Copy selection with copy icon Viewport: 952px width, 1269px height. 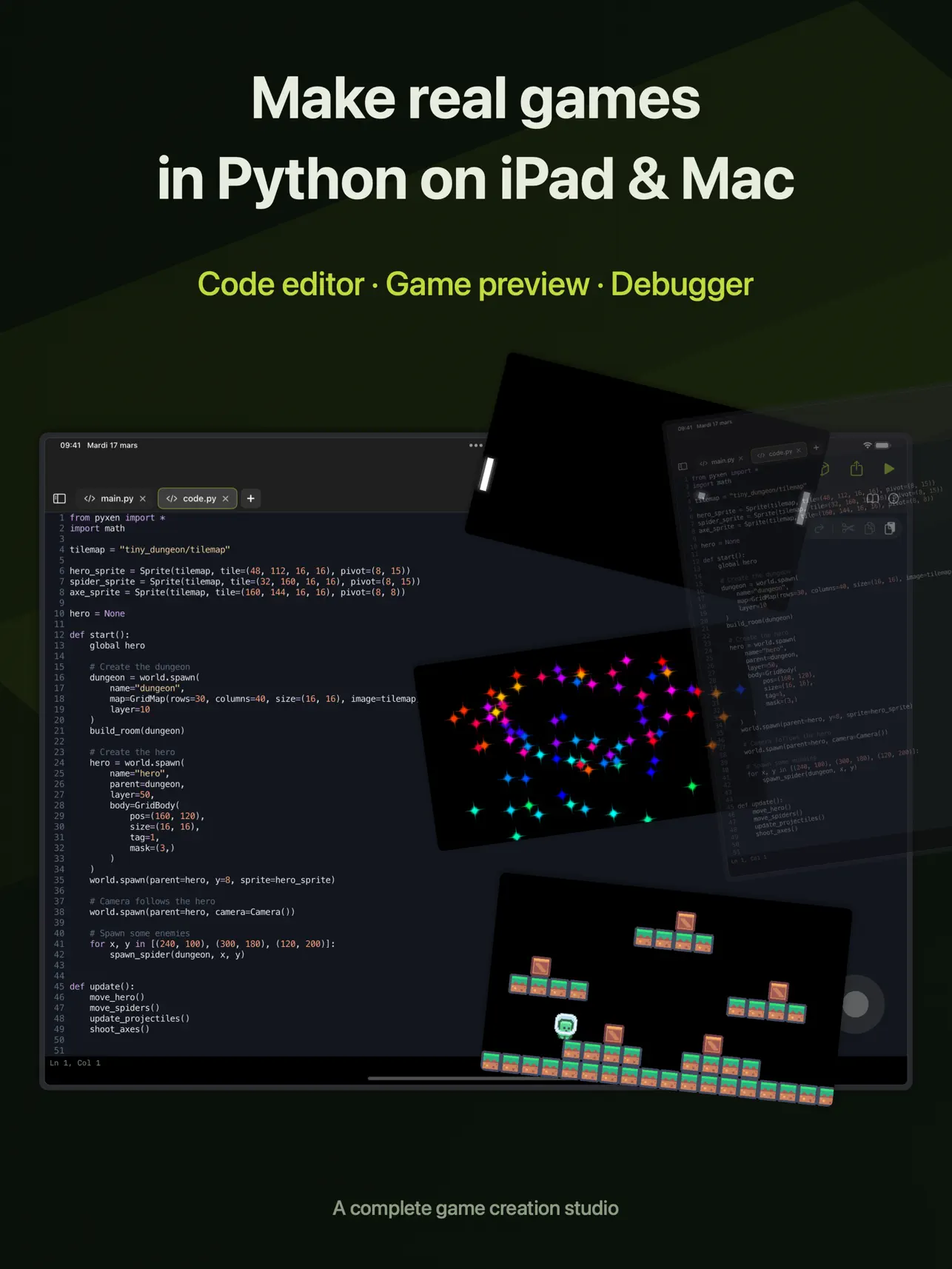click(x=870, y=528)
